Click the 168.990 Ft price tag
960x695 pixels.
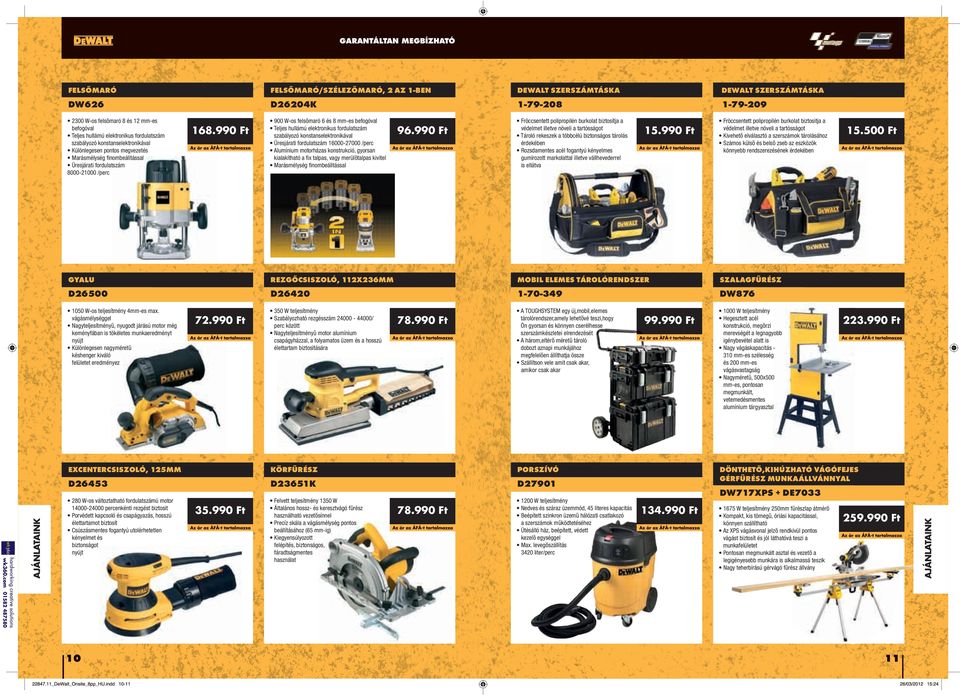220,130
